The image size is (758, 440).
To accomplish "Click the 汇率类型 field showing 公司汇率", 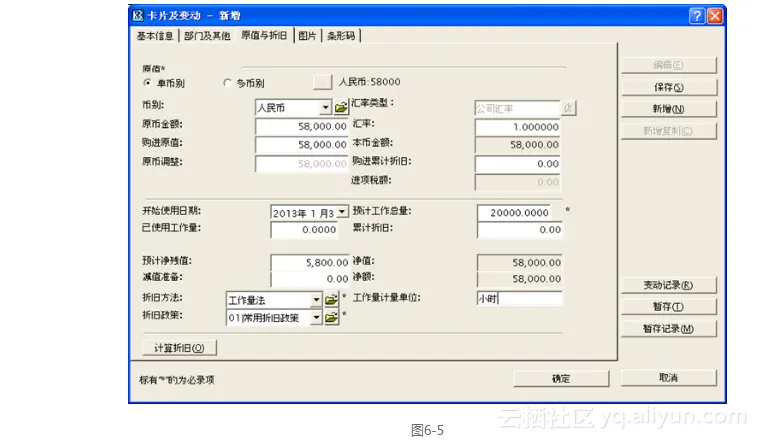I will [517, 108].
